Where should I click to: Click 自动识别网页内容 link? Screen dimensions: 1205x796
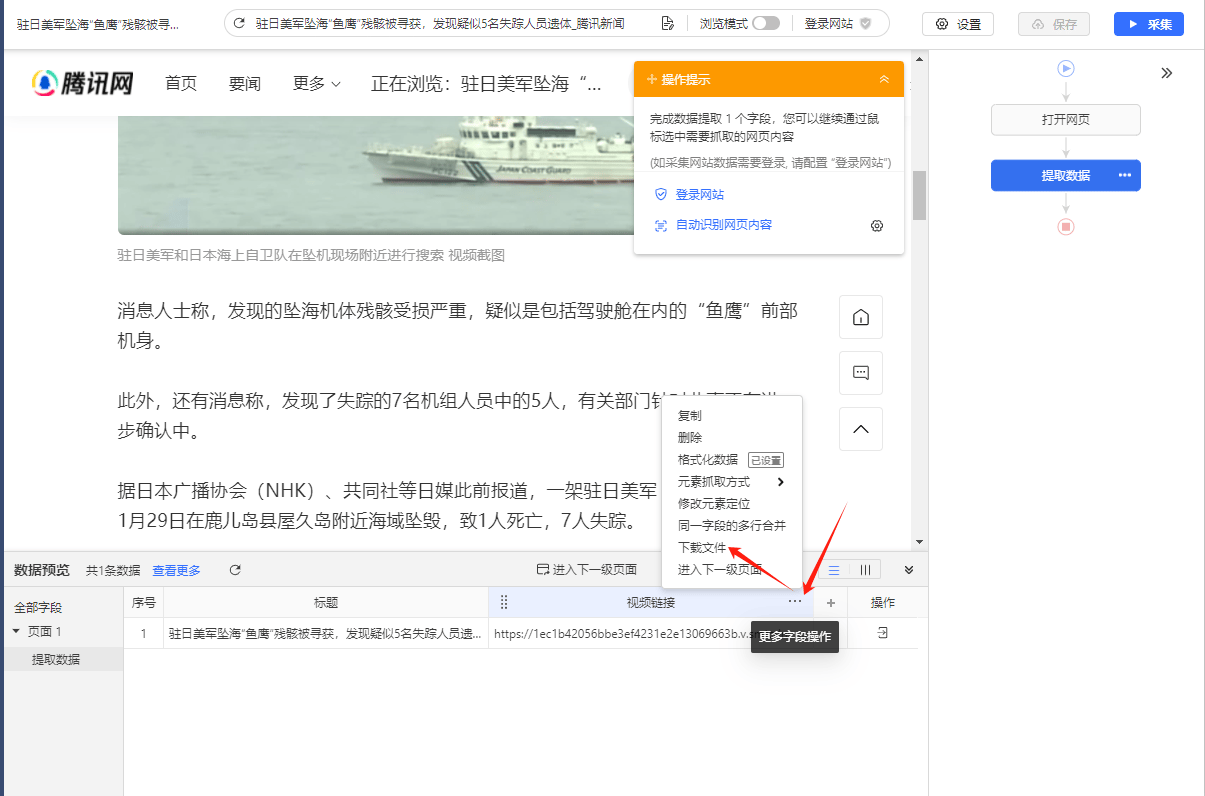click(724, 225)
